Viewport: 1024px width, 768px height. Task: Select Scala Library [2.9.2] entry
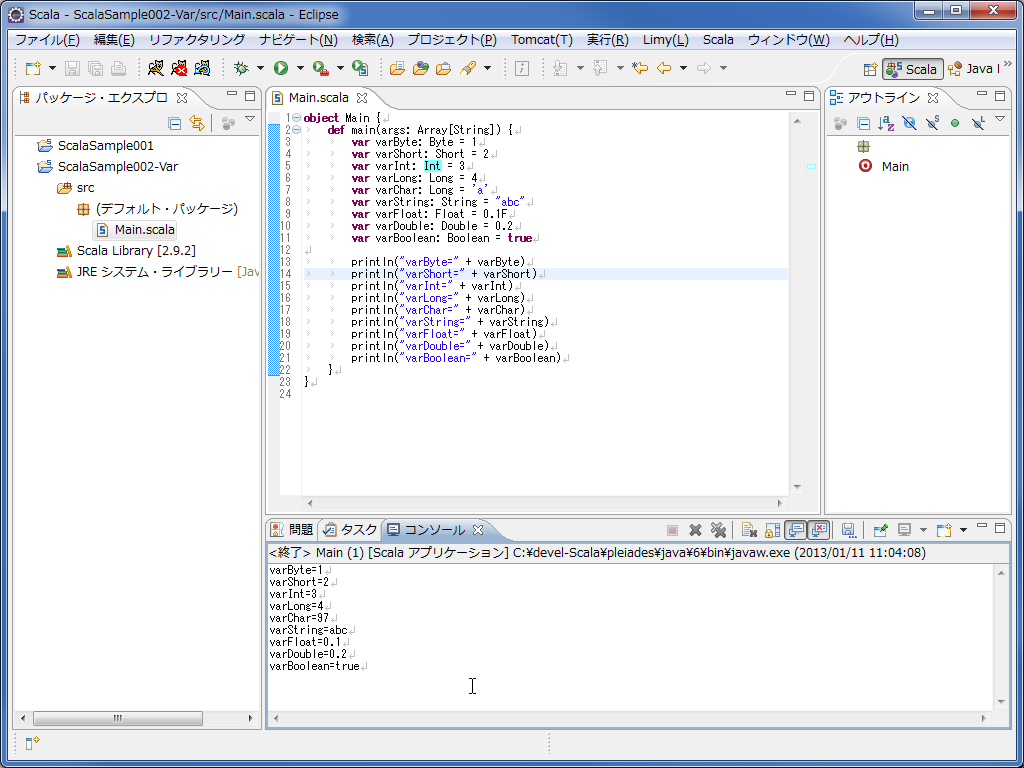(136, 251)
